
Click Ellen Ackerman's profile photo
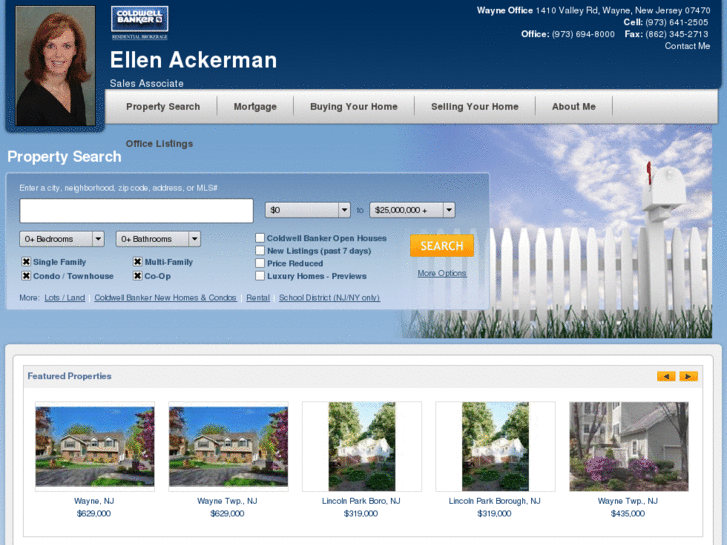[55, 66]
